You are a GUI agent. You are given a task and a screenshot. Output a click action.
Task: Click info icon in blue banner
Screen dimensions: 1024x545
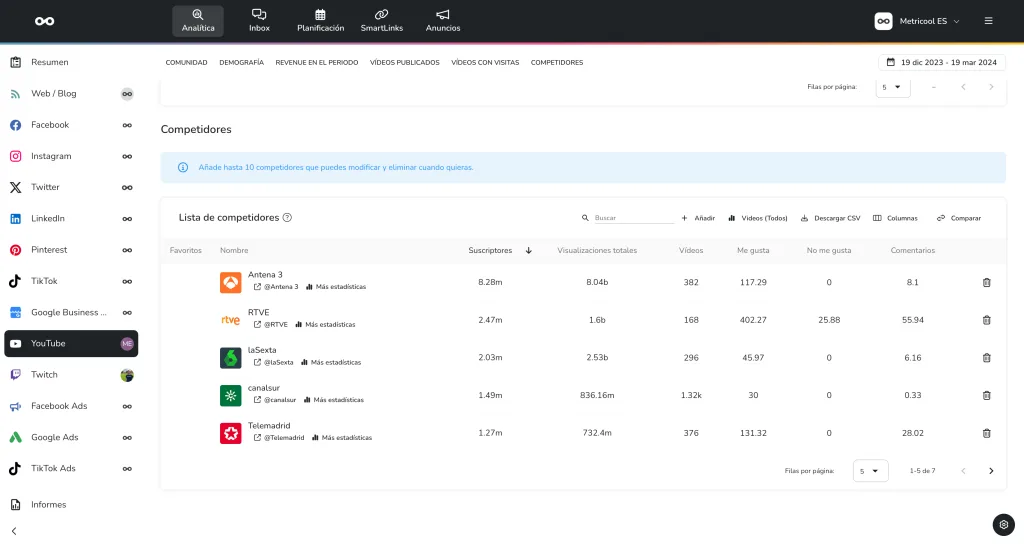183,168
